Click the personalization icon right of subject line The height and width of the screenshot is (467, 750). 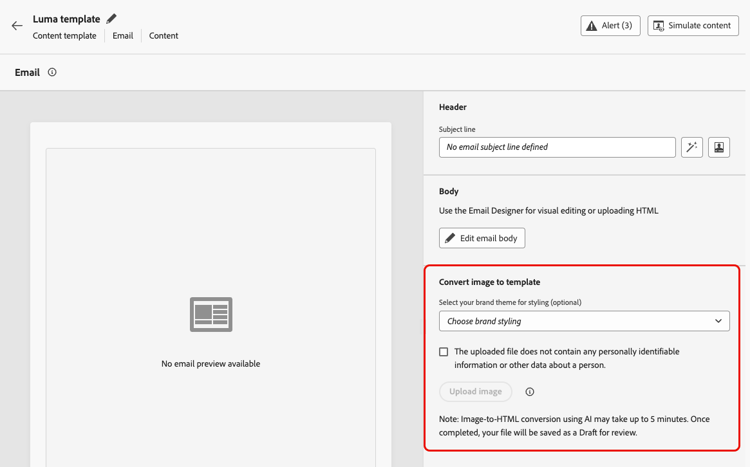tap(718, 147)
